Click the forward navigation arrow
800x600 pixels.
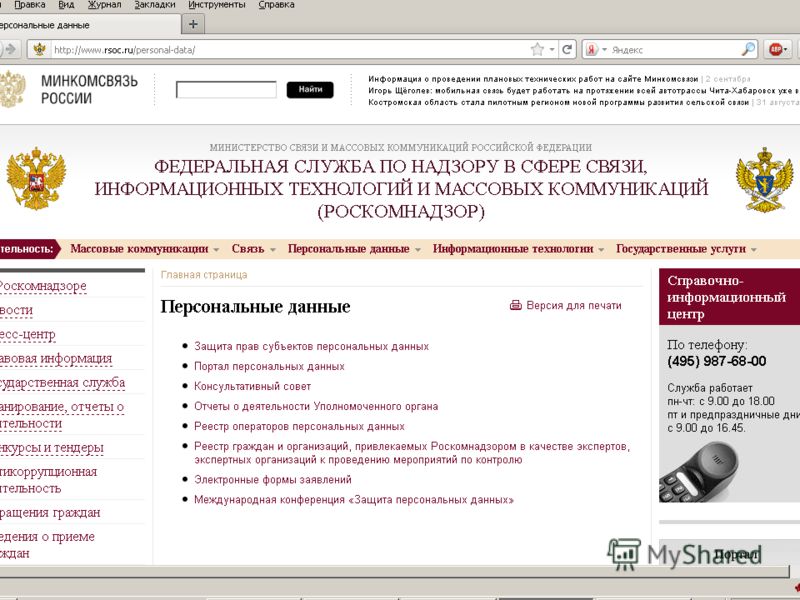[10, 49]
